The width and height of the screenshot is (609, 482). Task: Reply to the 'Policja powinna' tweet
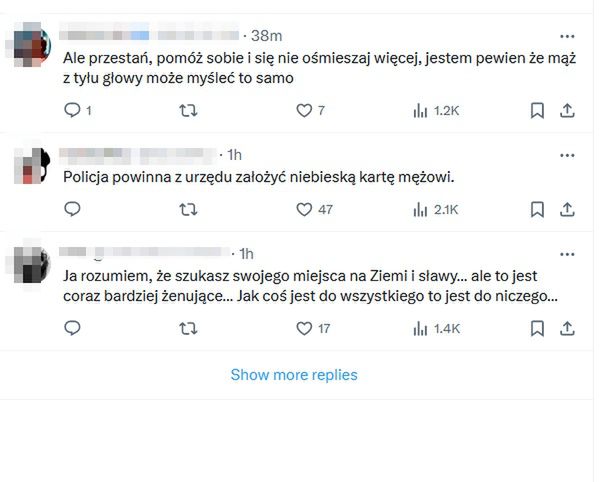(x=72, y=210)
